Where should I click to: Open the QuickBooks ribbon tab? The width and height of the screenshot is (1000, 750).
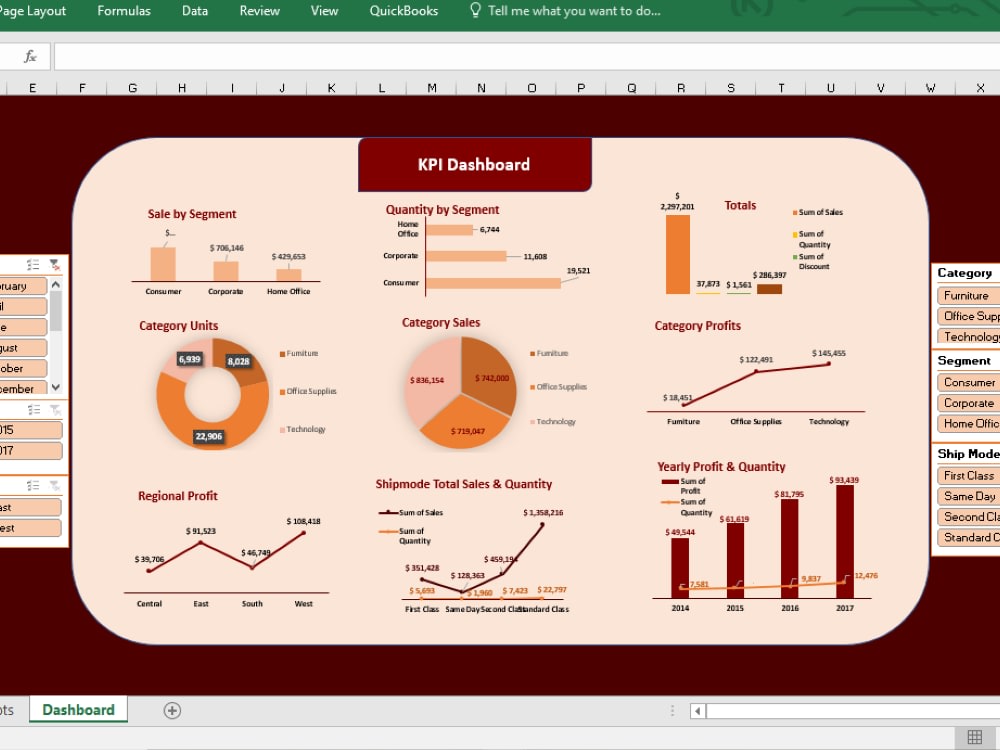(x=403, y=11)
